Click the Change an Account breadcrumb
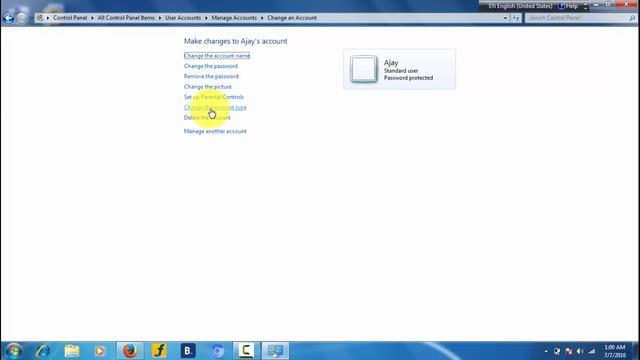Image resolution: width=640 pixels, height=360 pixels. pos(292,18)
